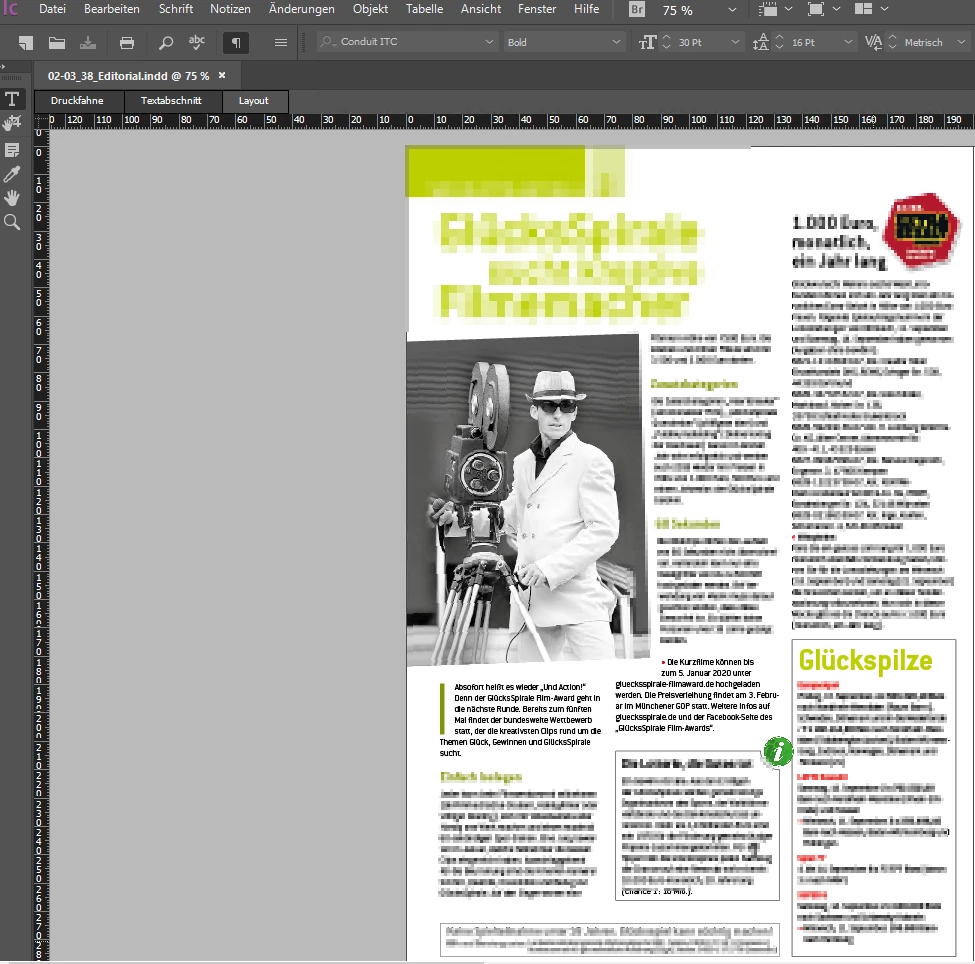The height and width of the screenshot is (964, 975).
Task: Select the Eyedropper tool
Action: 12,174
